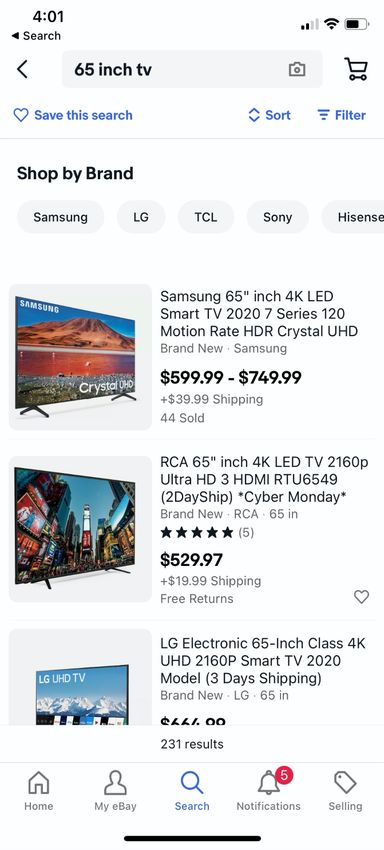Open the Samsung 65" Crystal UHD listing title
The height and width of the screenshot is (850, 384).
(x=259, y=314)
